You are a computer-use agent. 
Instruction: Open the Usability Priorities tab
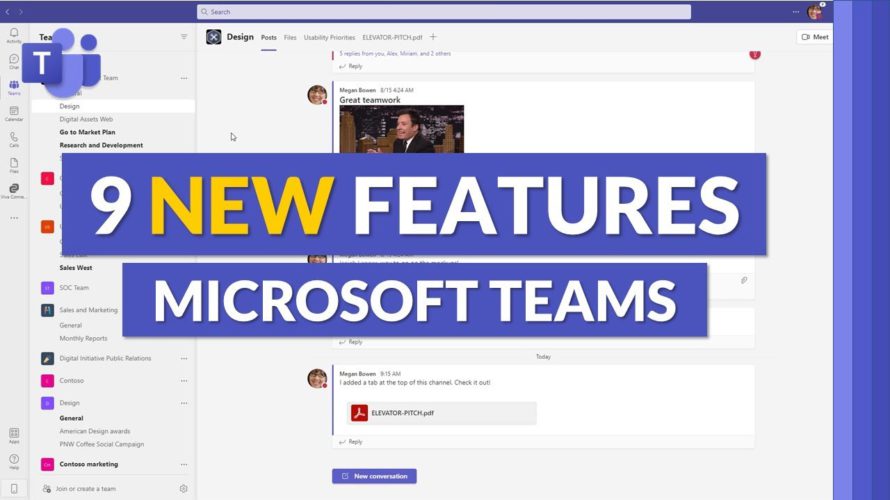329,37
